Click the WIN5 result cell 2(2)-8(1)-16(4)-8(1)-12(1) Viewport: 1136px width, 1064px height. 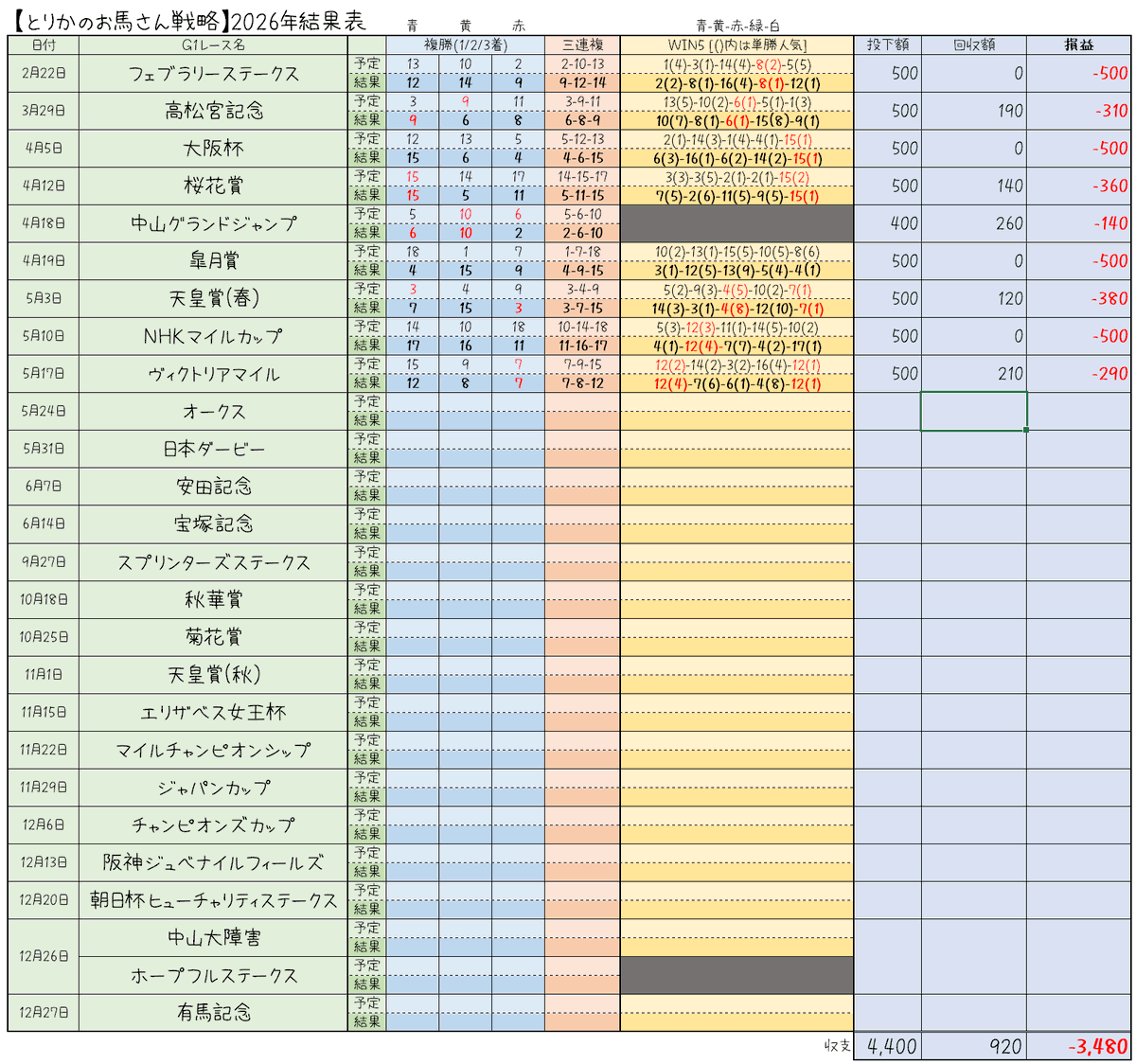pyautogui.click(x=737, y=82)
